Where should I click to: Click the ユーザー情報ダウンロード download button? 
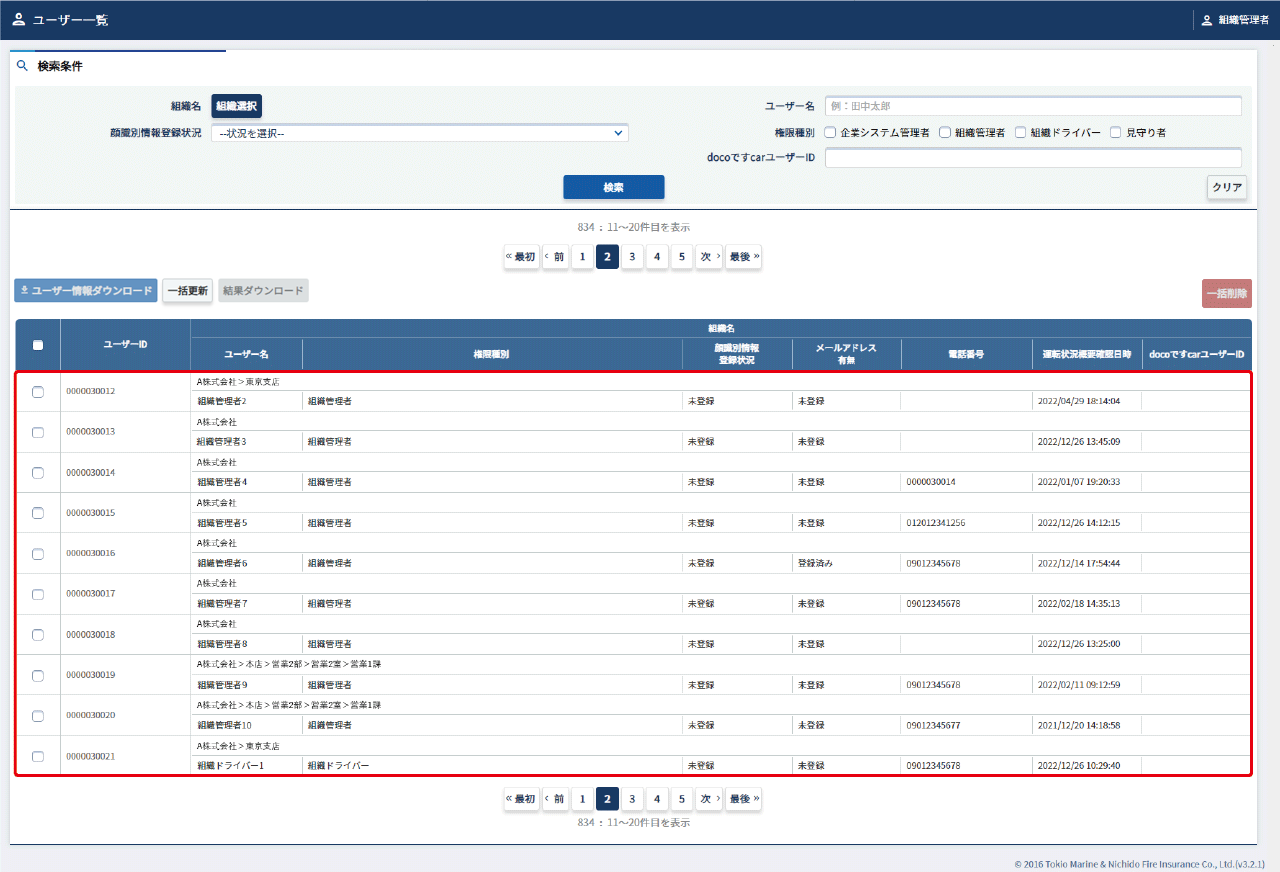[86, 291]
